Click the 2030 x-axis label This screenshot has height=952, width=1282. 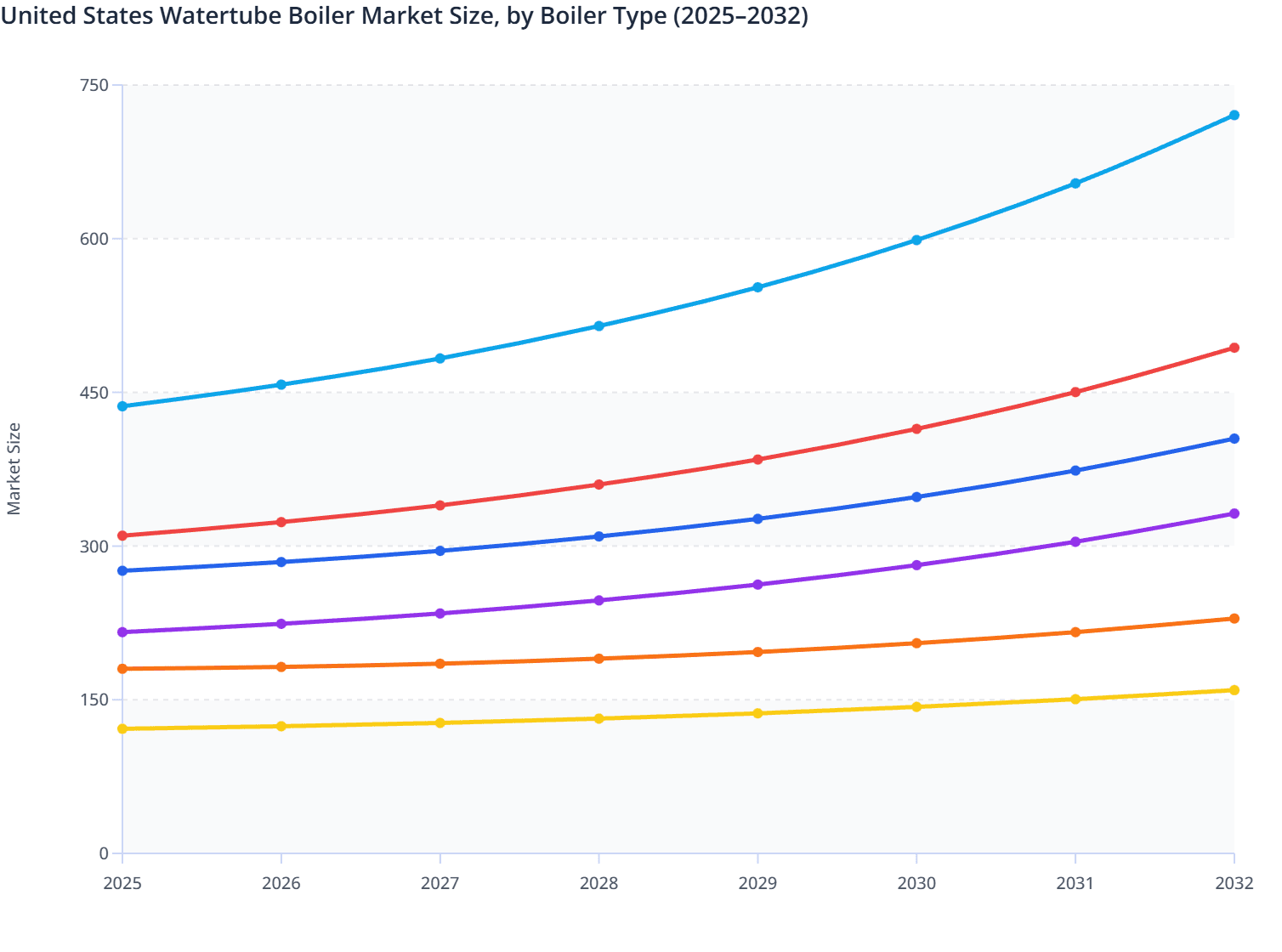point(916,884)
